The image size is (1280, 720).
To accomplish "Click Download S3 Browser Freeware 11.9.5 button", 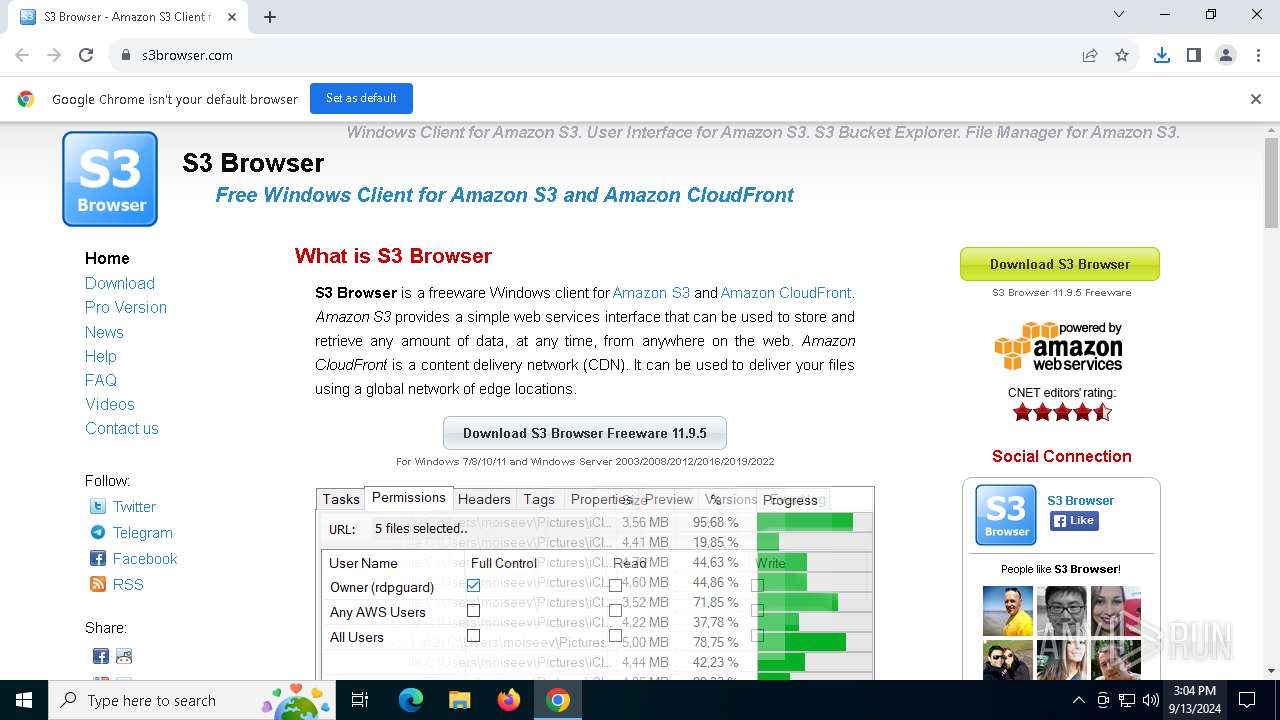I will (x=585, y=433).
